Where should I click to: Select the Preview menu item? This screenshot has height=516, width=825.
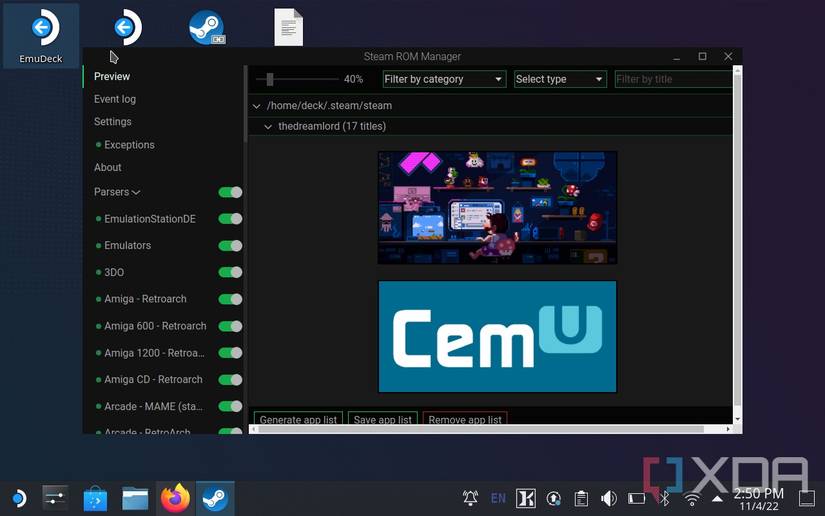click(x=112, y=76)
